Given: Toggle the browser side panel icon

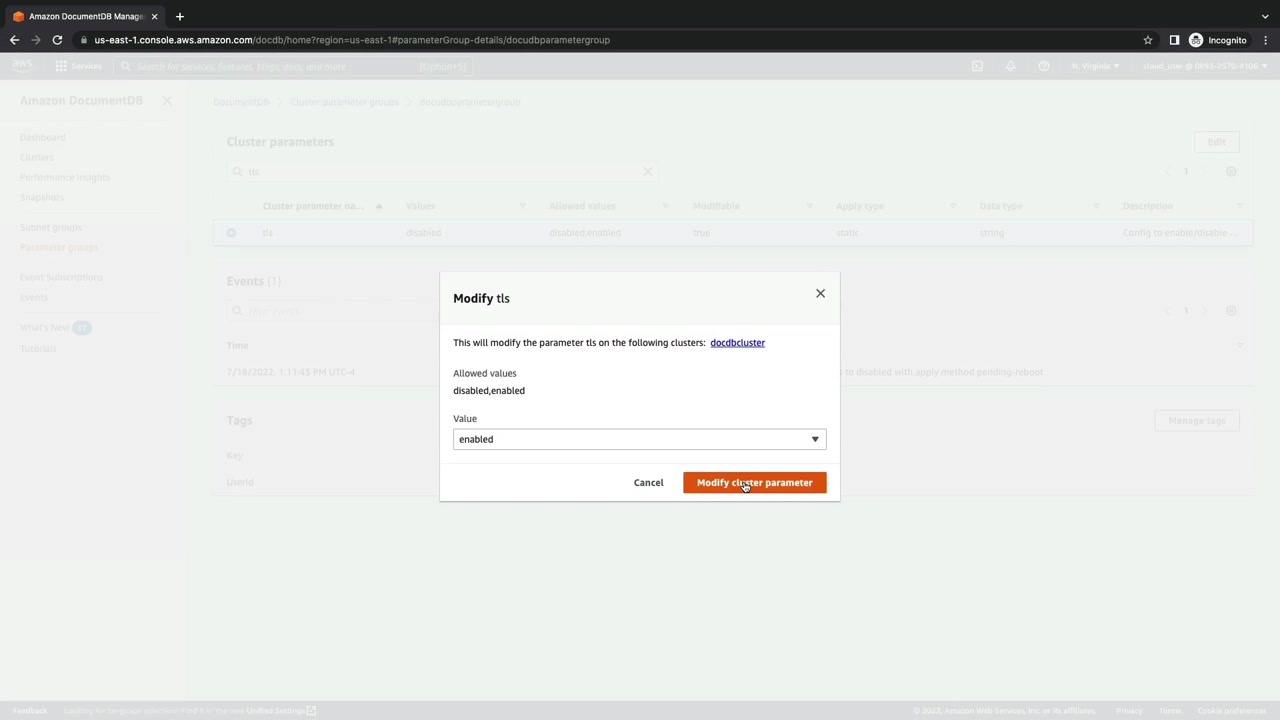Looking at the screenshot, I should (1174, 40).
